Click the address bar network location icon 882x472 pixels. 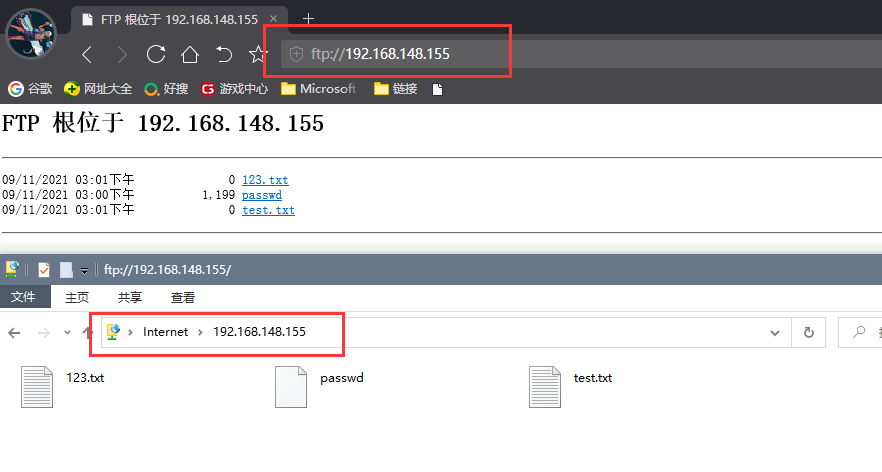114,332
